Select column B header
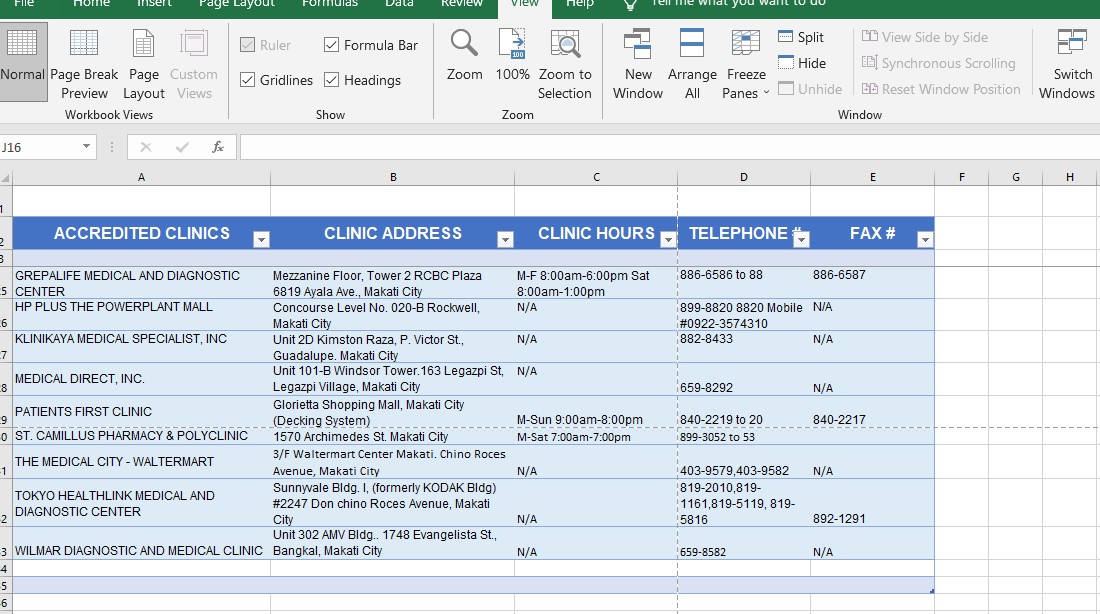This screenshot has height=614, width=1100. click(x=393, y=178)
